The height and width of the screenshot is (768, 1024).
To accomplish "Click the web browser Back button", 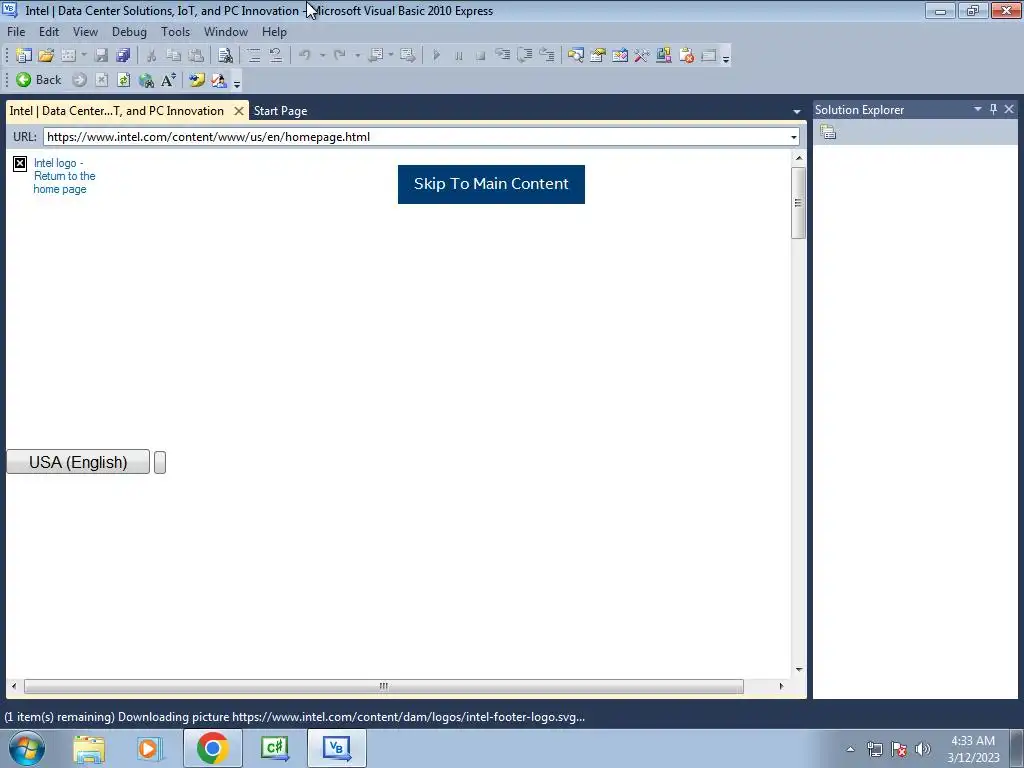I will (x=39, y=80).
